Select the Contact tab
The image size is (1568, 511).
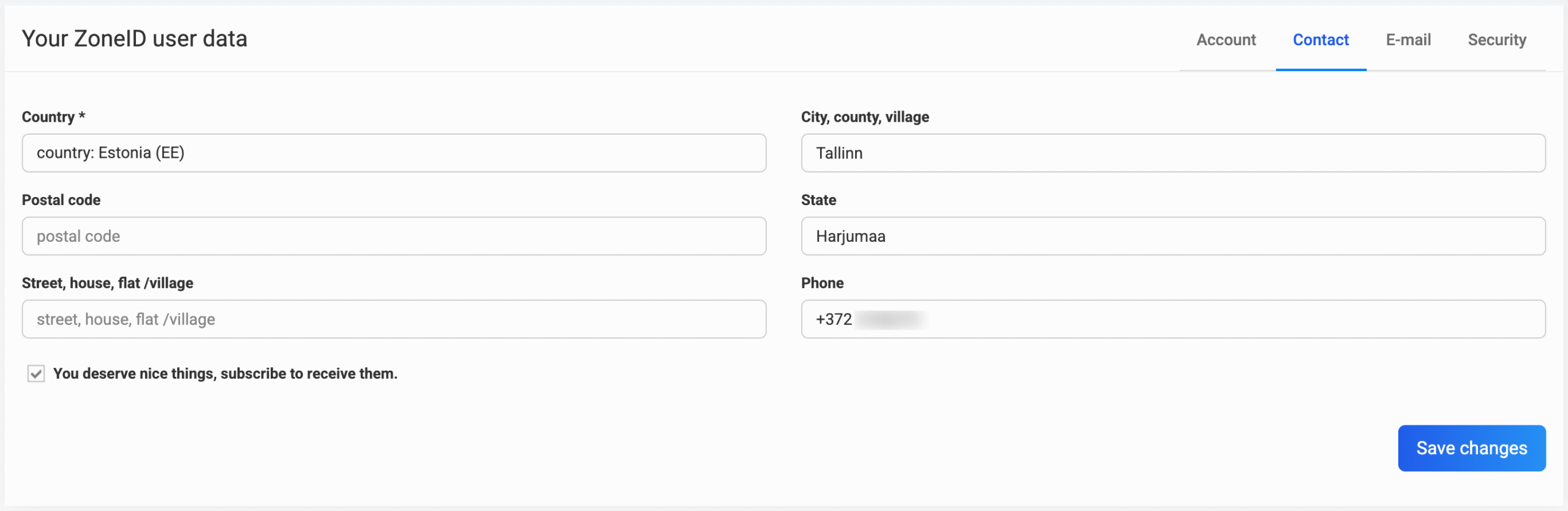tap(1321, 40)
